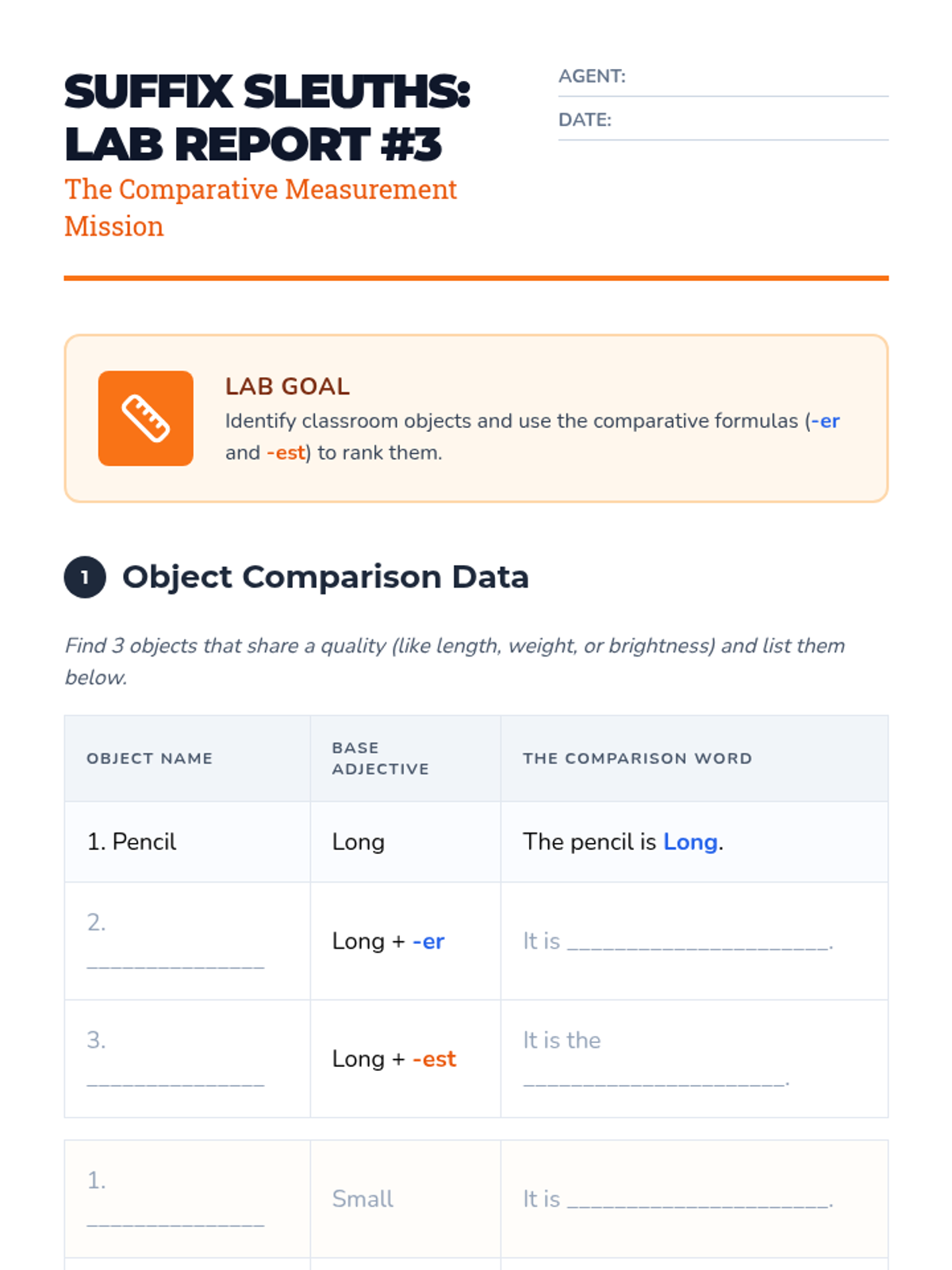Click the orange ruler icon
This screenshot has height=1270, width=952.
[145, 418]
